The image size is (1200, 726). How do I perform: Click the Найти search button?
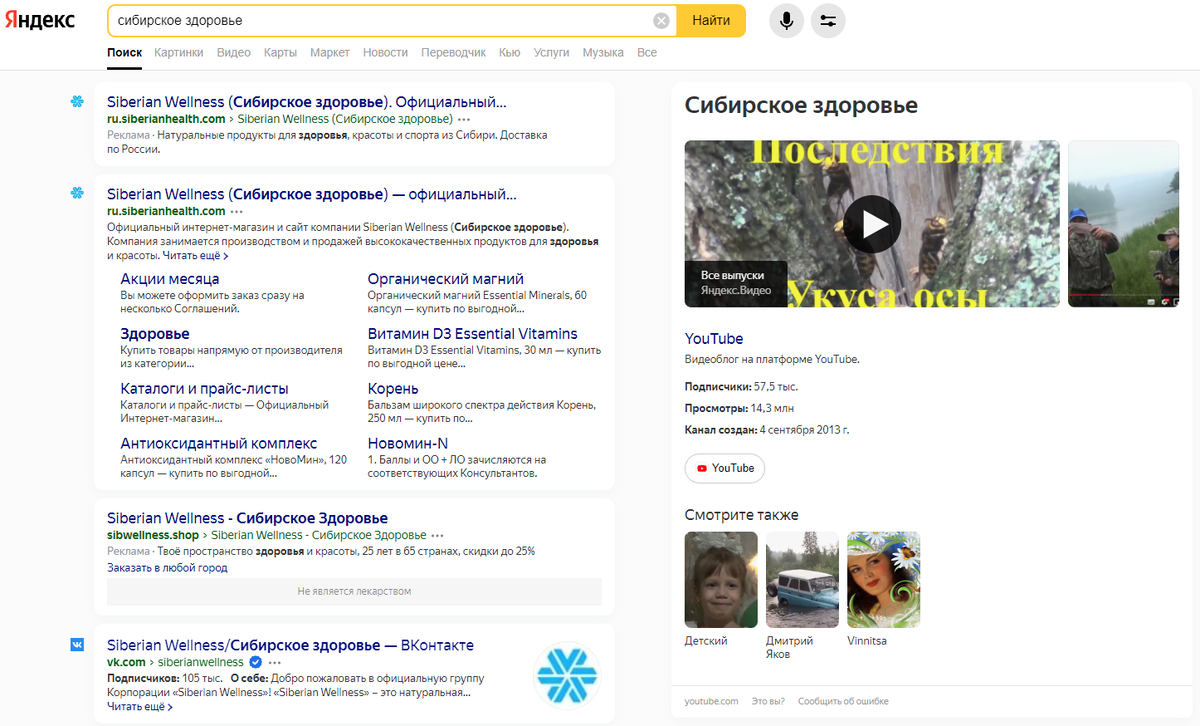click(711, 20)
